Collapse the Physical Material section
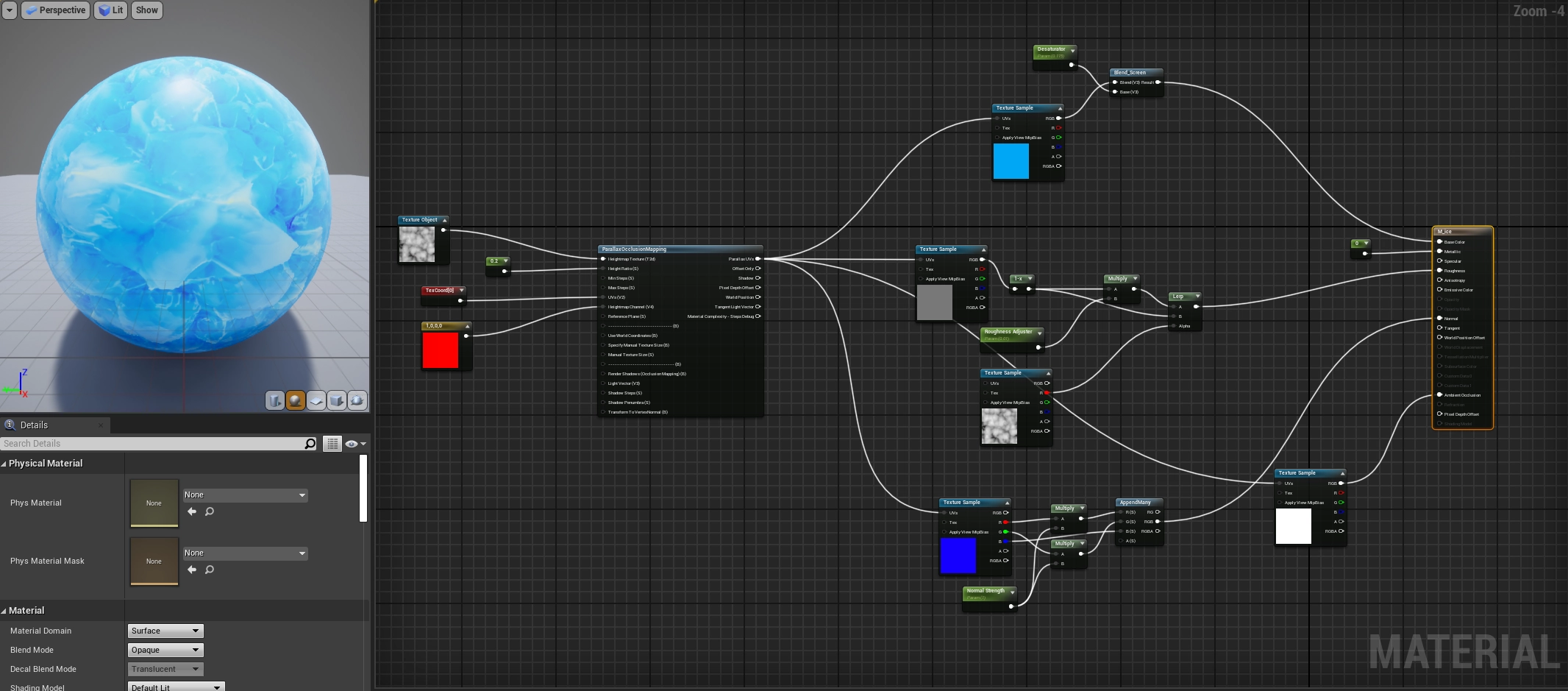 [x=4, y=464]
